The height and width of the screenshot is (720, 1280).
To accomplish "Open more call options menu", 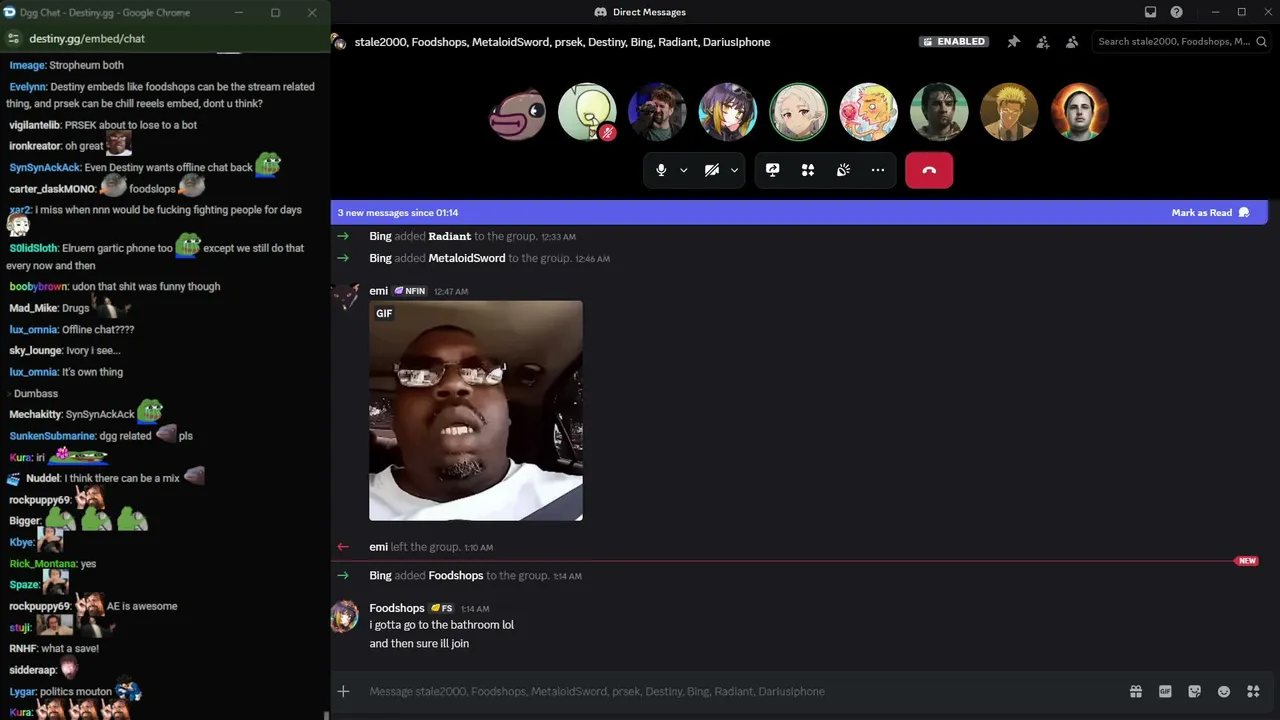I will tap(878, 170).
